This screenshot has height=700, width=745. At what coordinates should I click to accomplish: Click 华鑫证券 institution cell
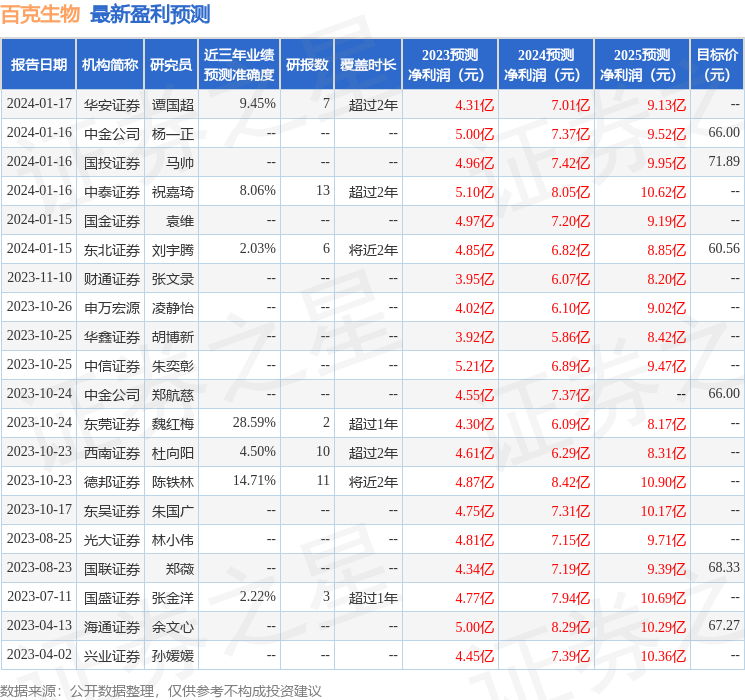pyautogui.click(x=112, y=337)
